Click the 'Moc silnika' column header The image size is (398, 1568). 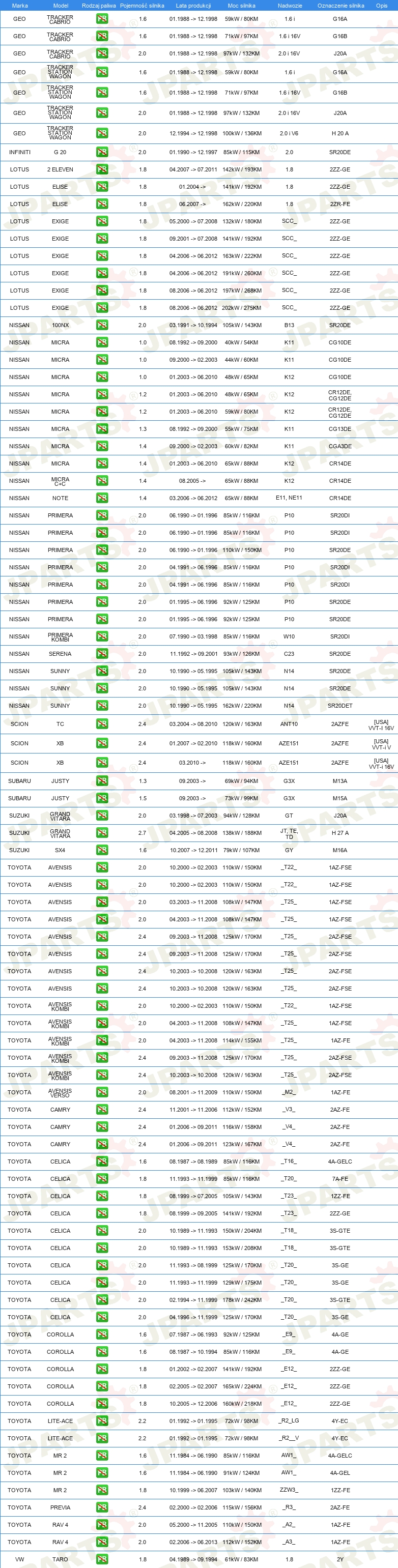241,6
